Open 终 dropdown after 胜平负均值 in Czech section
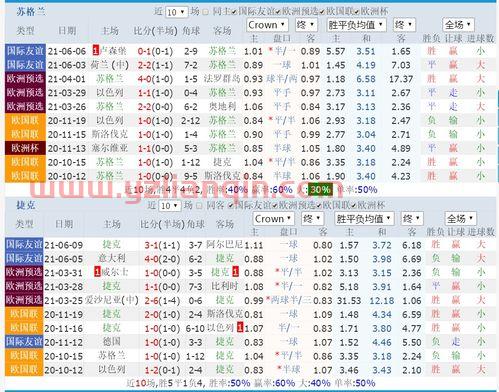This screenshot has width=499, height=392. click(x=412, y=219)
